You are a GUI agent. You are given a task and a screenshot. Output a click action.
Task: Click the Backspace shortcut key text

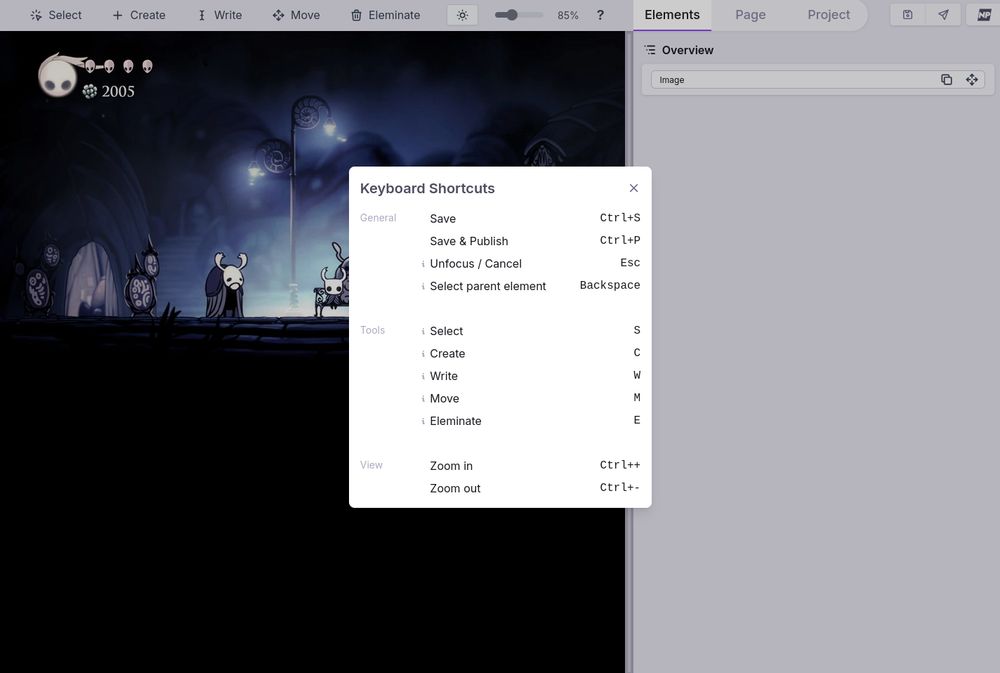click(x=610, y=285)
